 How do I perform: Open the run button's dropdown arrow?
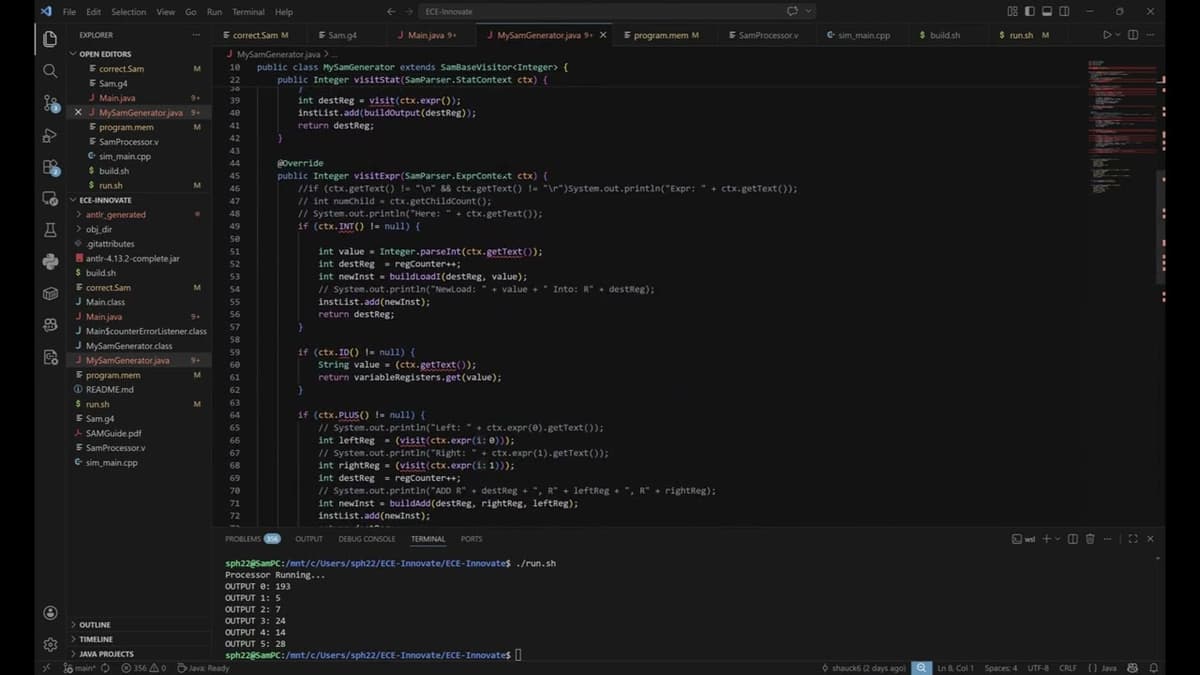point(1118,35)
